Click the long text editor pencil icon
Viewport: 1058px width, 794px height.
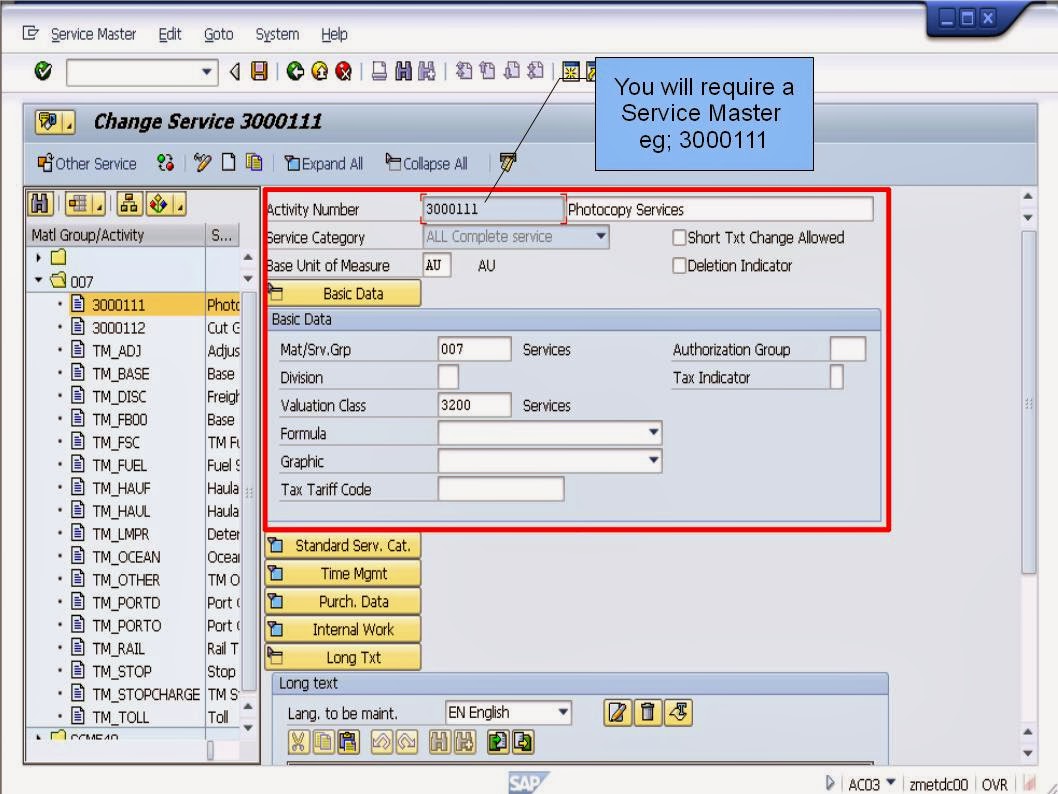tap(617, 712)
